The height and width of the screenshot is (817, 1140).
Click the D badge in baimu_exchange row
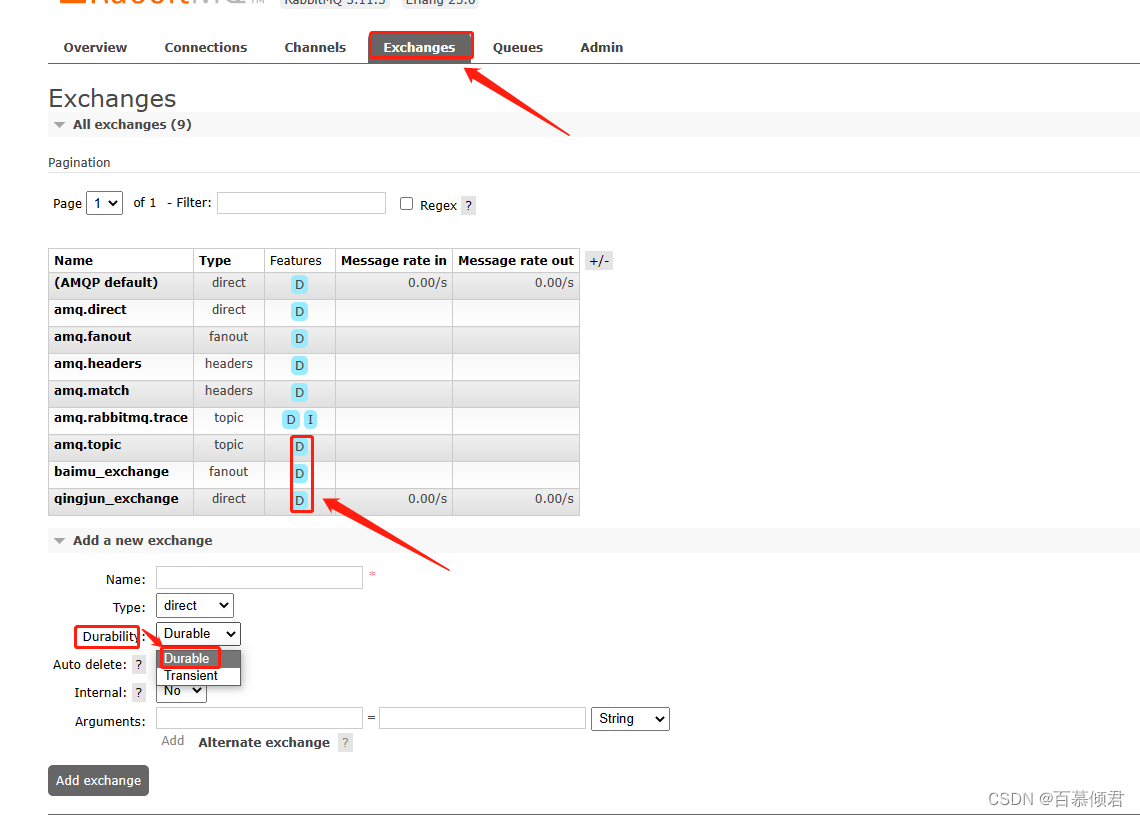[300, 473]
